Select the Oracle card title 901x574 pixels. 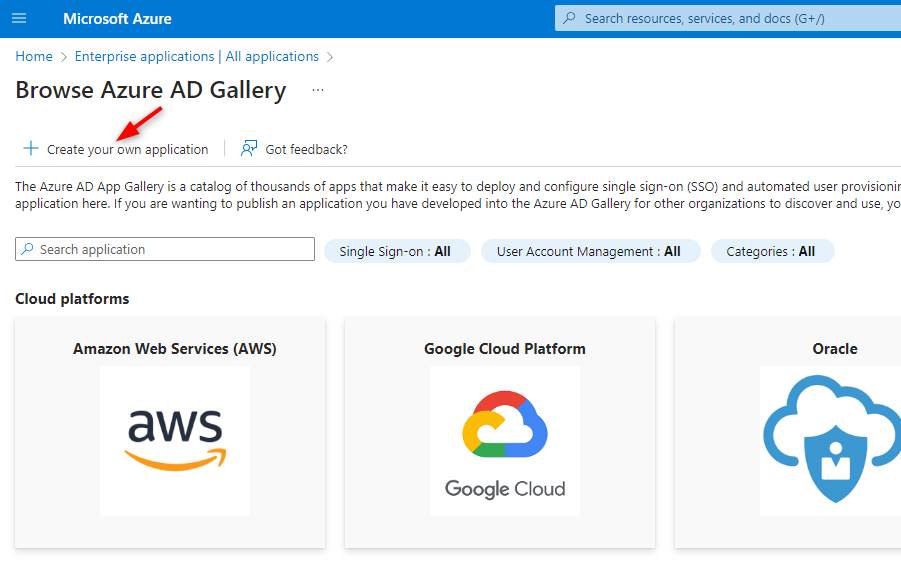coord(834,349)
